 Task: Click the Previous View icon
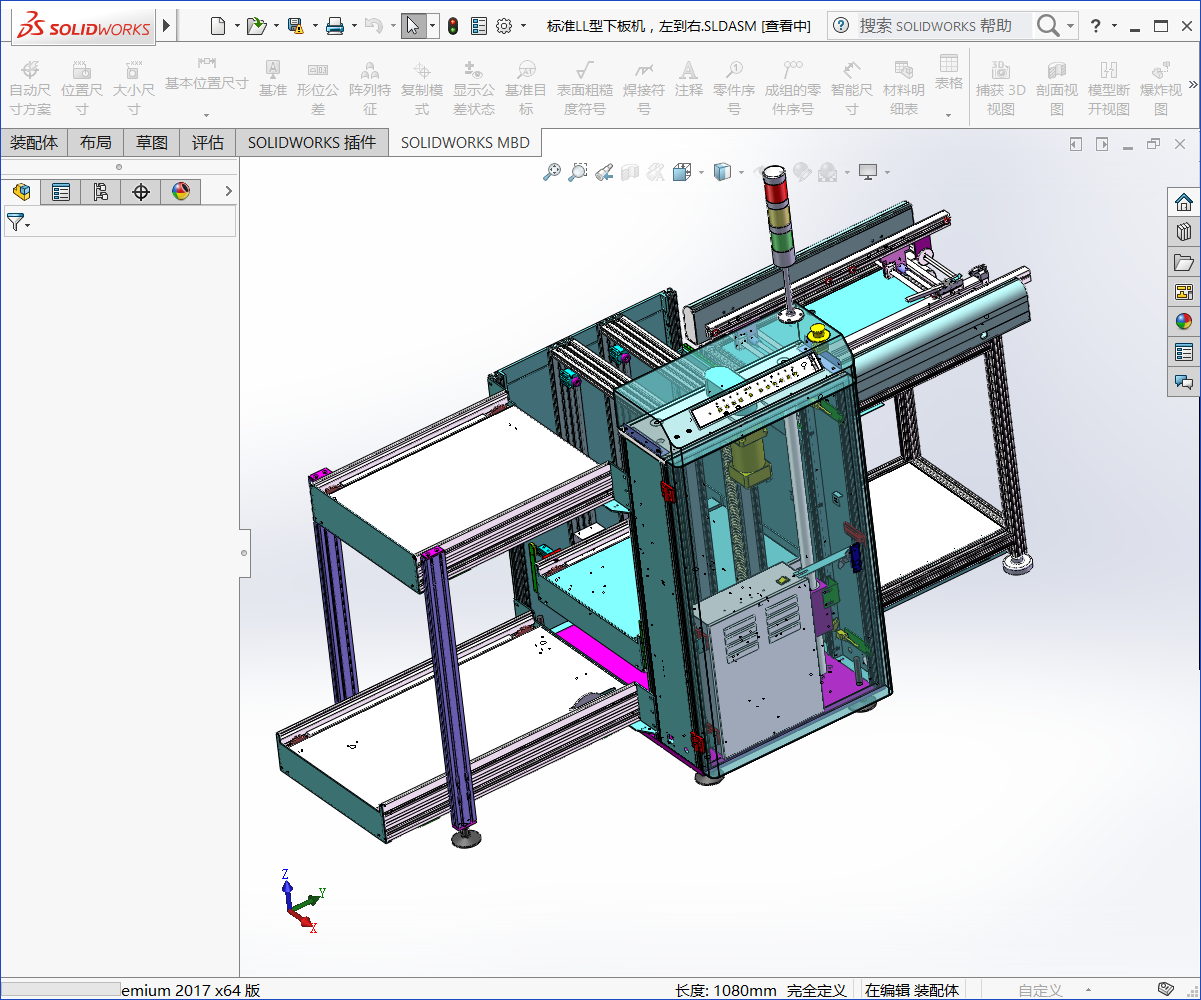603,172
